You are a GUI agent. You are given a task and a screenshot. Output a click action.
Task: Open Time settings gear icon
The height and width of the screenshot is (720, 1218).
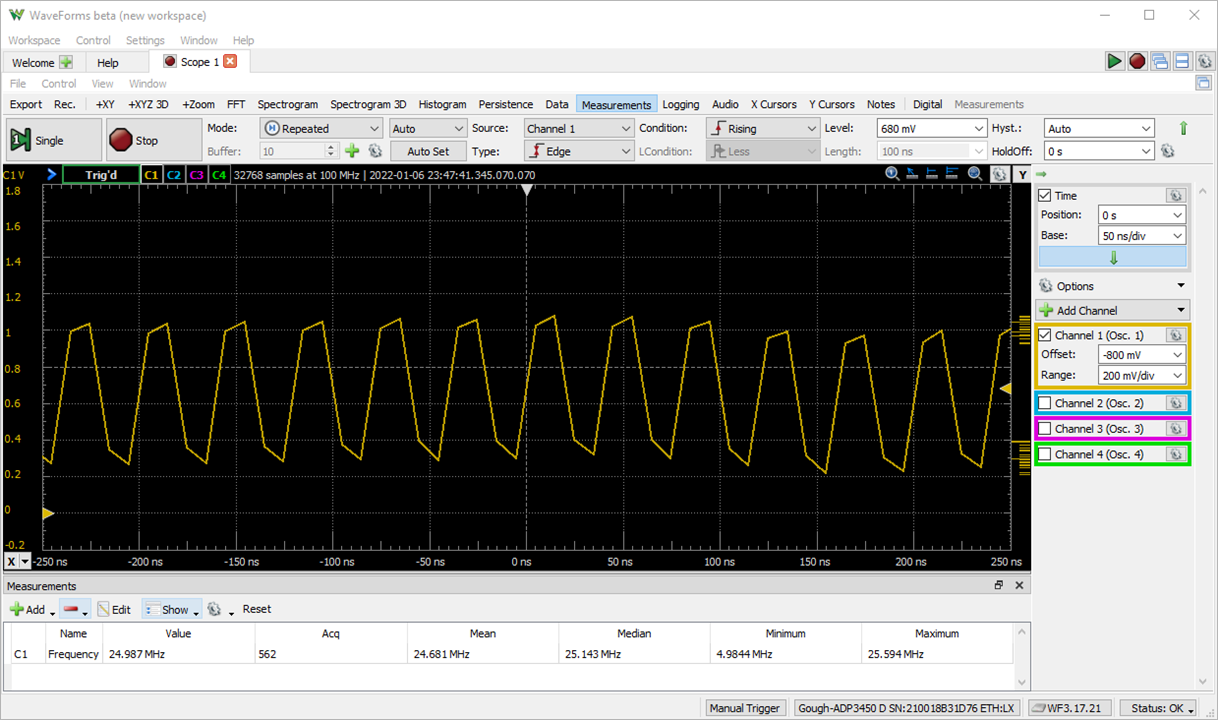[x=1176, y=196]
